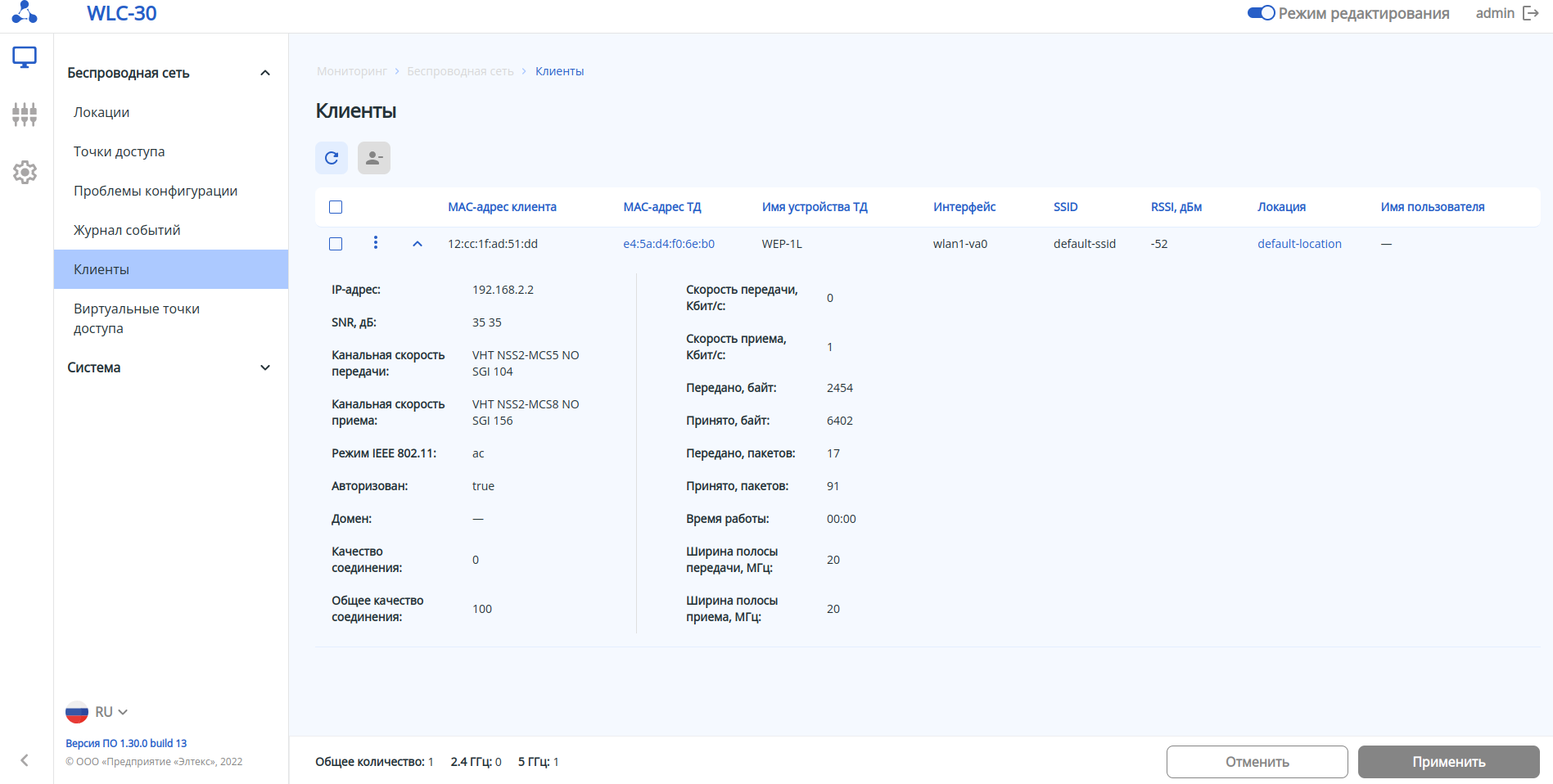Sort by RSSI, дБм column header

pyautogui.click(x=1176, y=207)
